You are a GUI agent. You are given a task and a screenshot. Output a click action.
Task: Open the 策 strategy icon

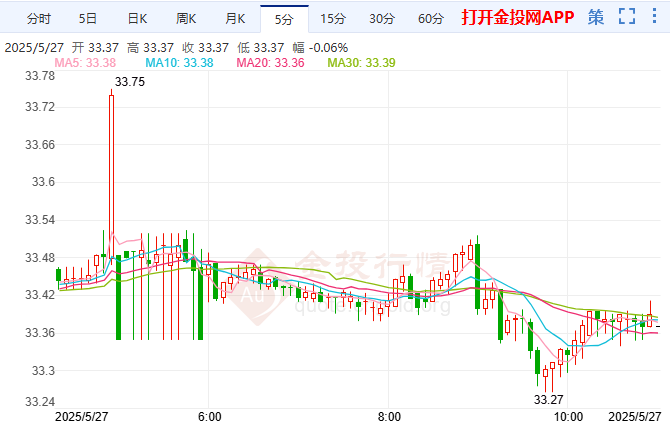point(596,17)
